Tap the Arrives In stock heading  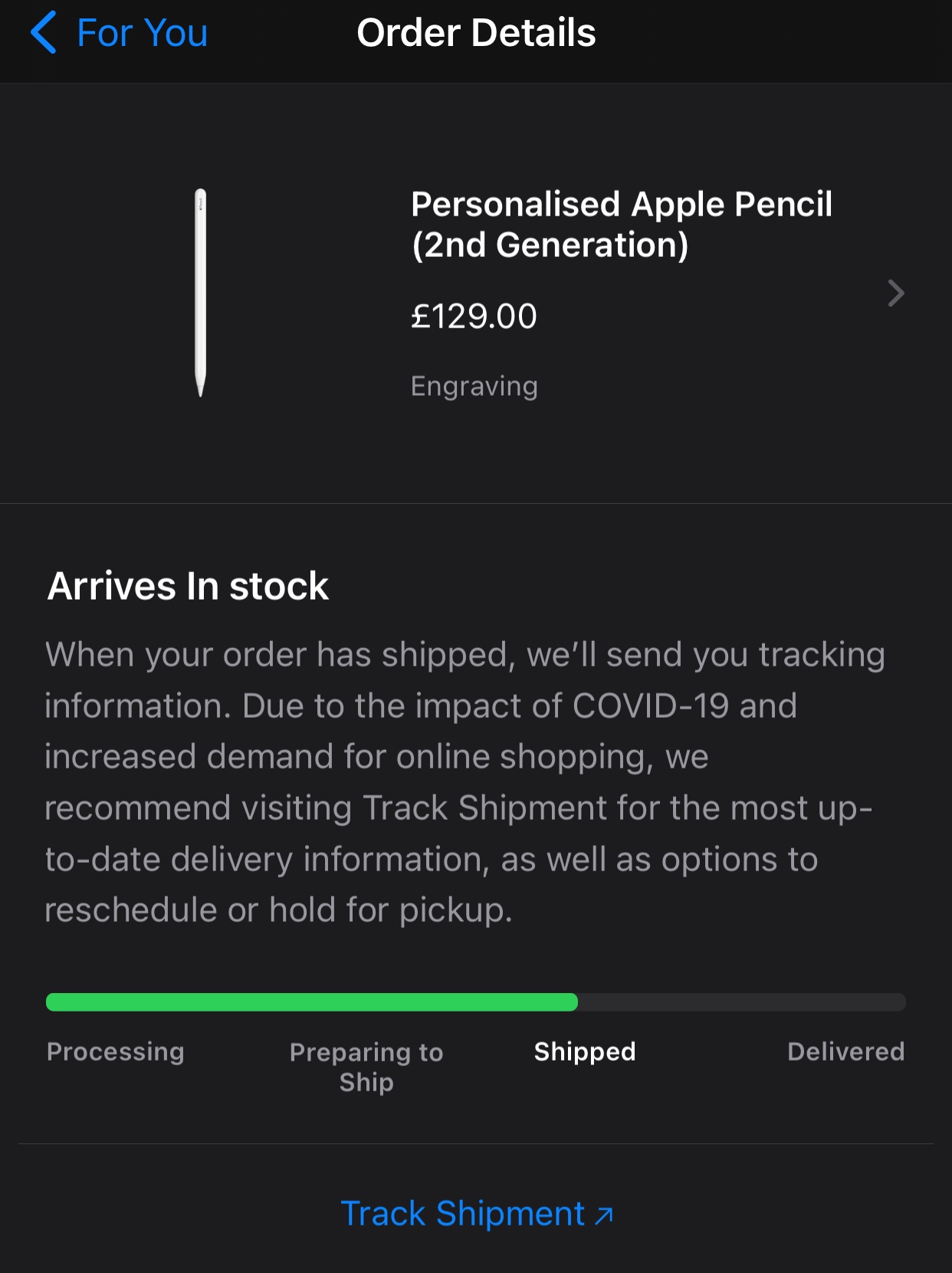click(x=188, y=587)
